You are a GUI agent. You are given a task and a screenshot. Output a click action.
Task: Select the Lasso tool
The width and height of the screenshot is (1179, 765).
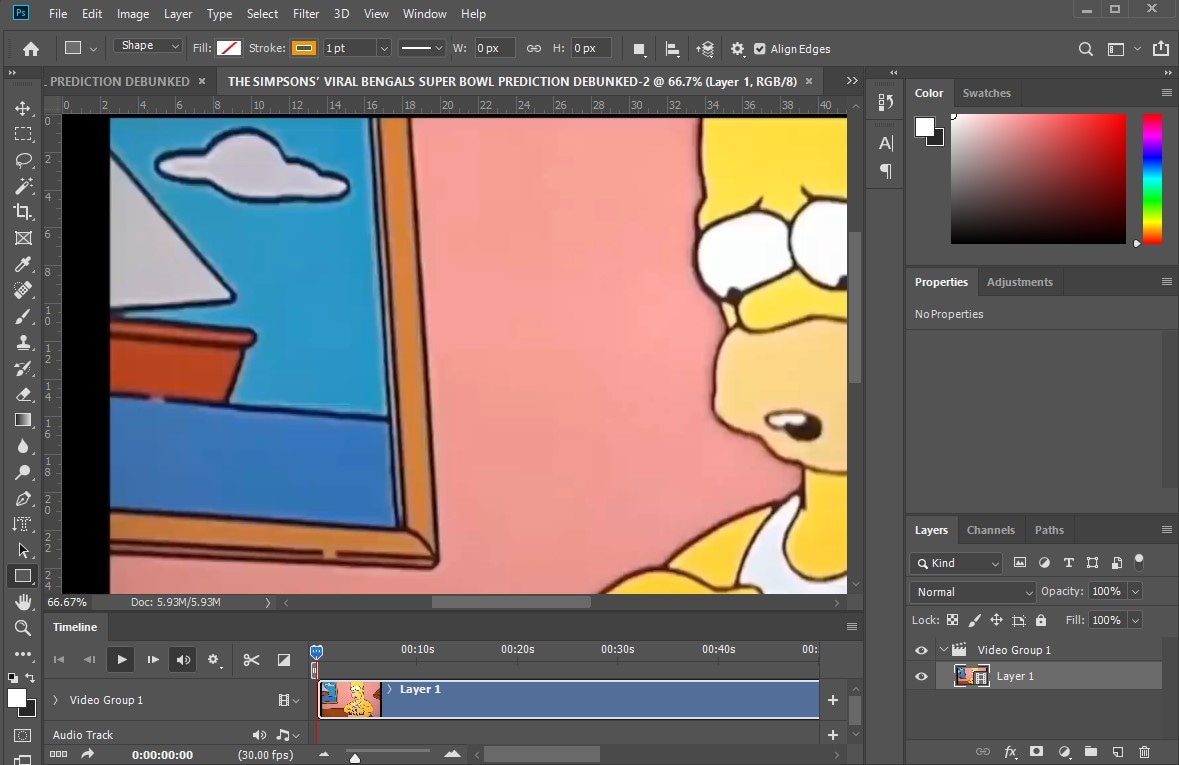pos(23,160)
